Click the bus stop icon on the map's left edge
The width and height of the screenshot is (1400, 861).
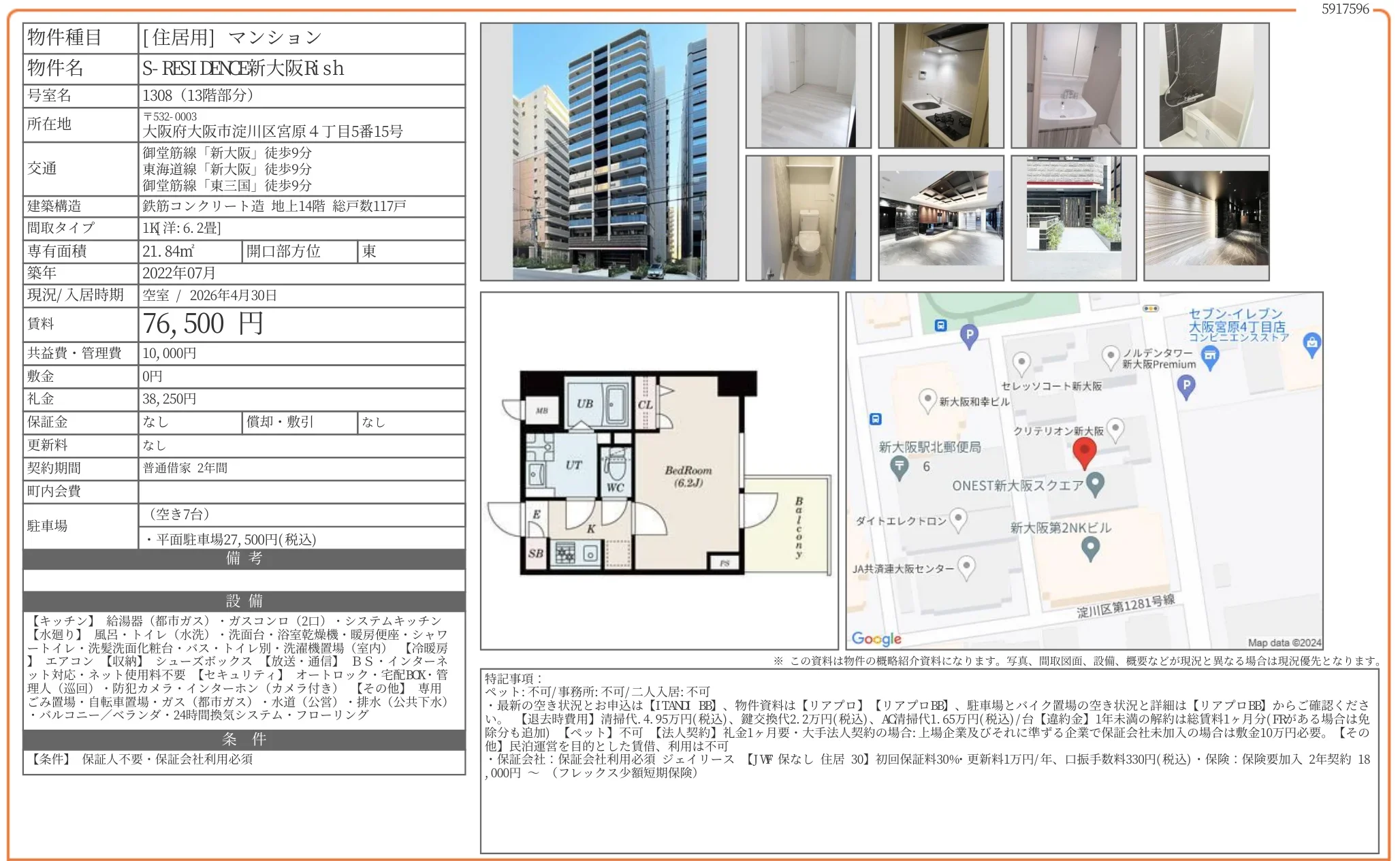coord(874,419)
